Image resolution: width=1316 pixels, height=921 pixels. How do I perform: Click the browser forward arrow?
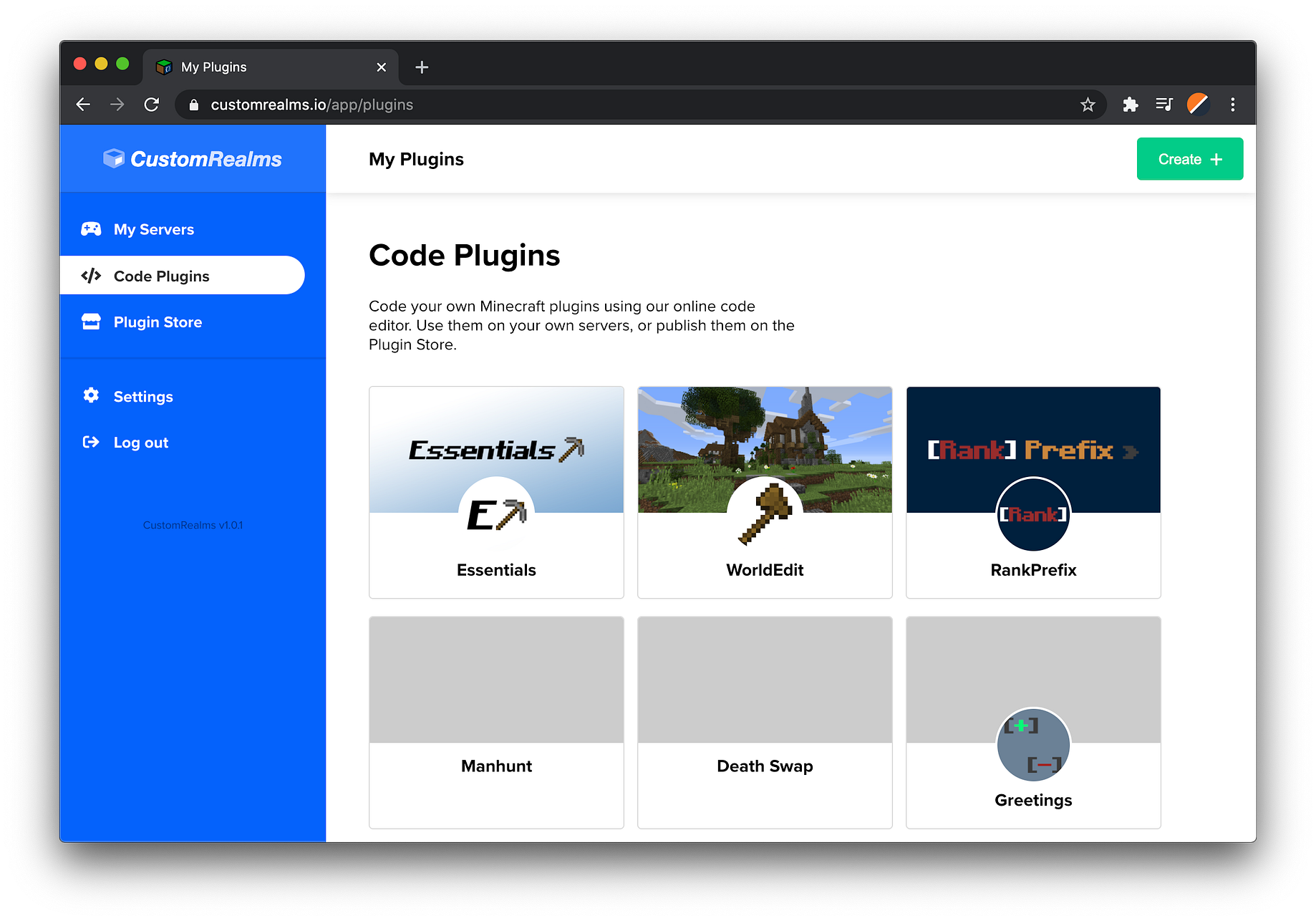click(117, 105)
